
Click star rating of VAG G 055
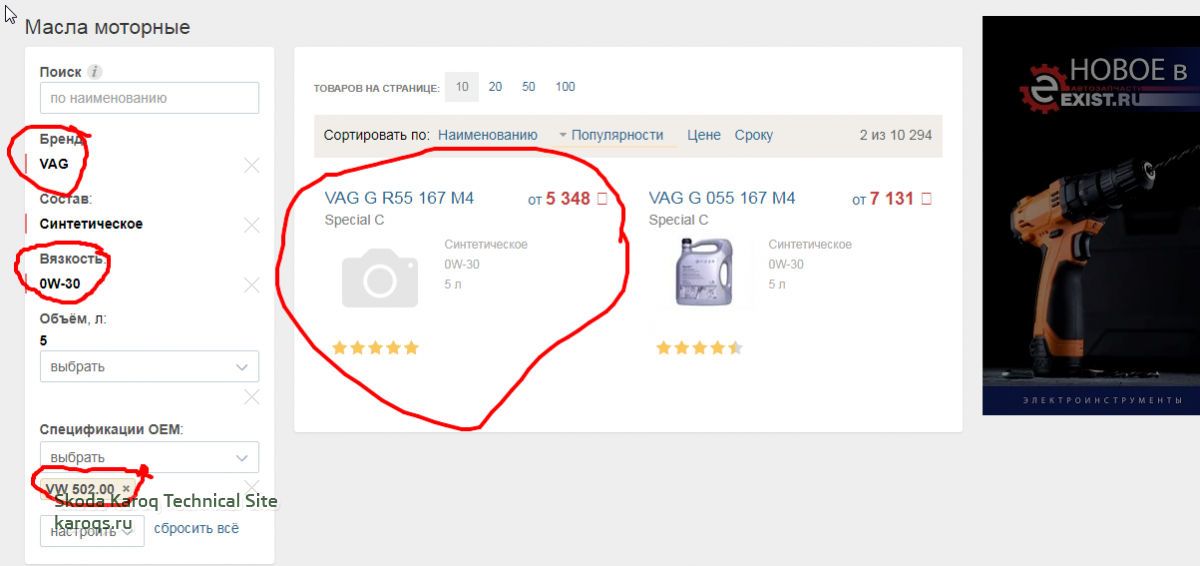coord(699,348)
